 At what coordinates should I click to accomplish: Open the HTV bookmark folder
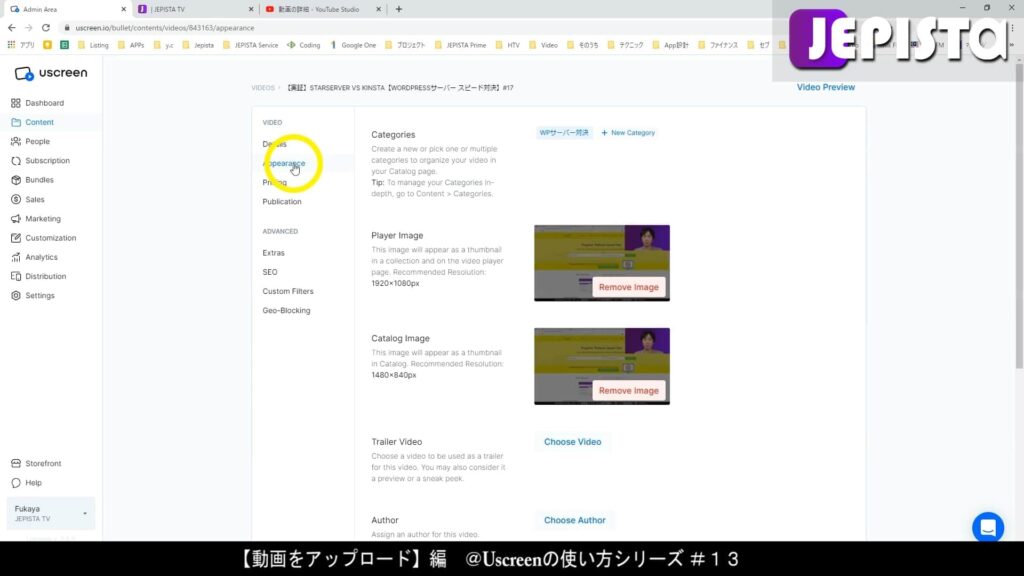(x=507, y=45)
